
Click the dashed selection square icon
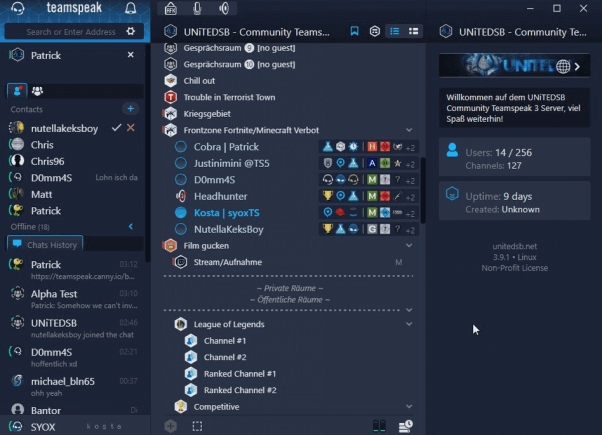pyautogui.click(x=197, y=426)
